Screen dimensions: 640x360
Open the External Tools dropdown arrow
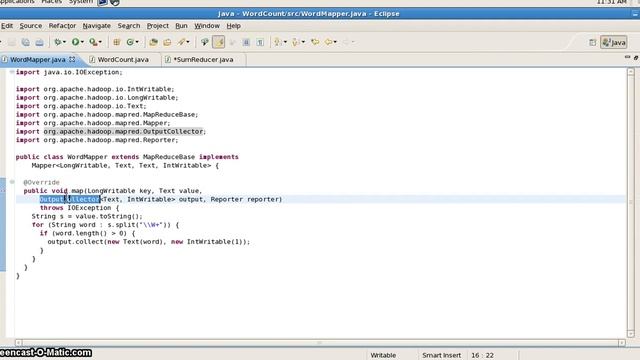pos(100,42)
